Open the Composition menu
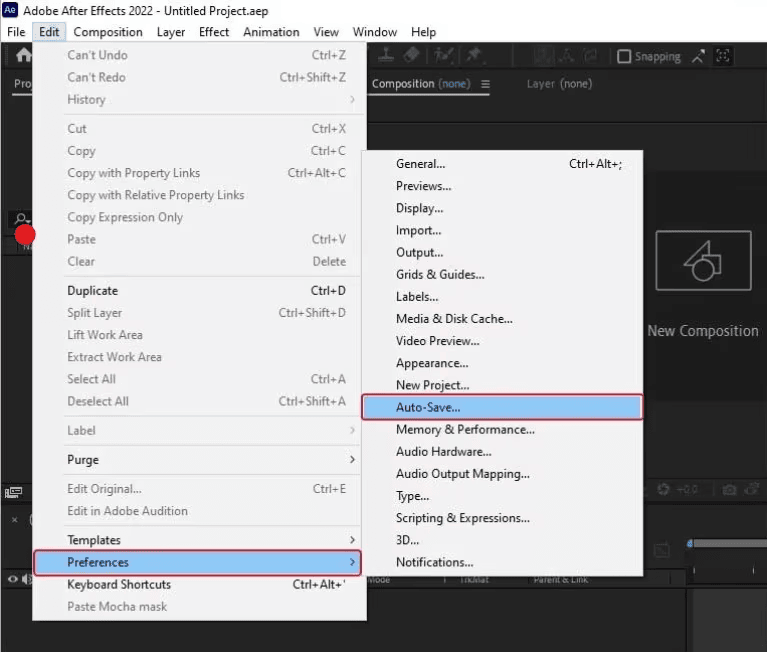The width and height of the screenshot is (767, 652). 108,32
